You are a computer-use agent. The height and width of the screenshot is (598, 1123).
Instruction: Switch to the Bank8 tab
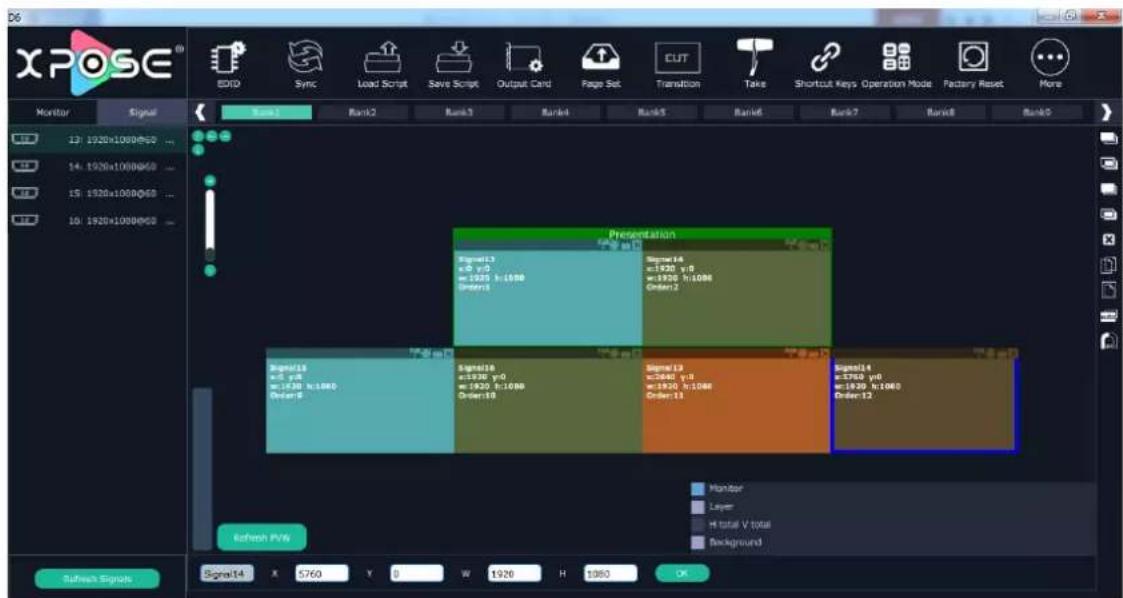[x=940, y=112]
